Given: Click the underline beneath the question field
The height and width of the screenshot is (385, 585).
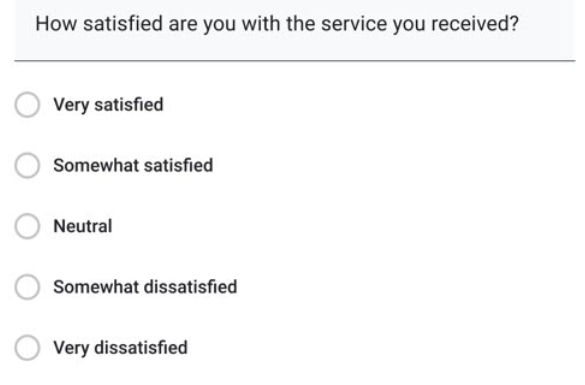Looking at the screenshot, I should point(295,60).
